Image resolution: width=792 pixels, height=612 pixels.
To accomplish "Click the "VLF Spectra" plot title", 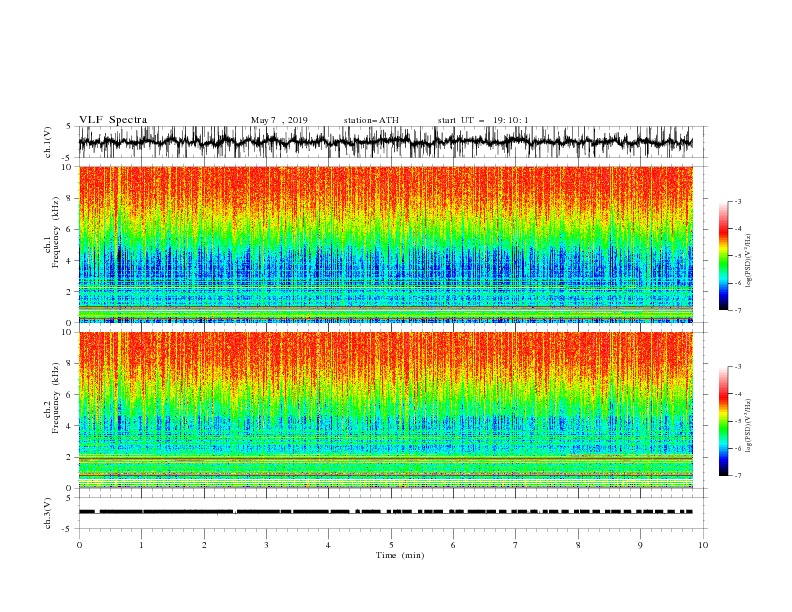I will pyautogui.click(x=113, y=120).
